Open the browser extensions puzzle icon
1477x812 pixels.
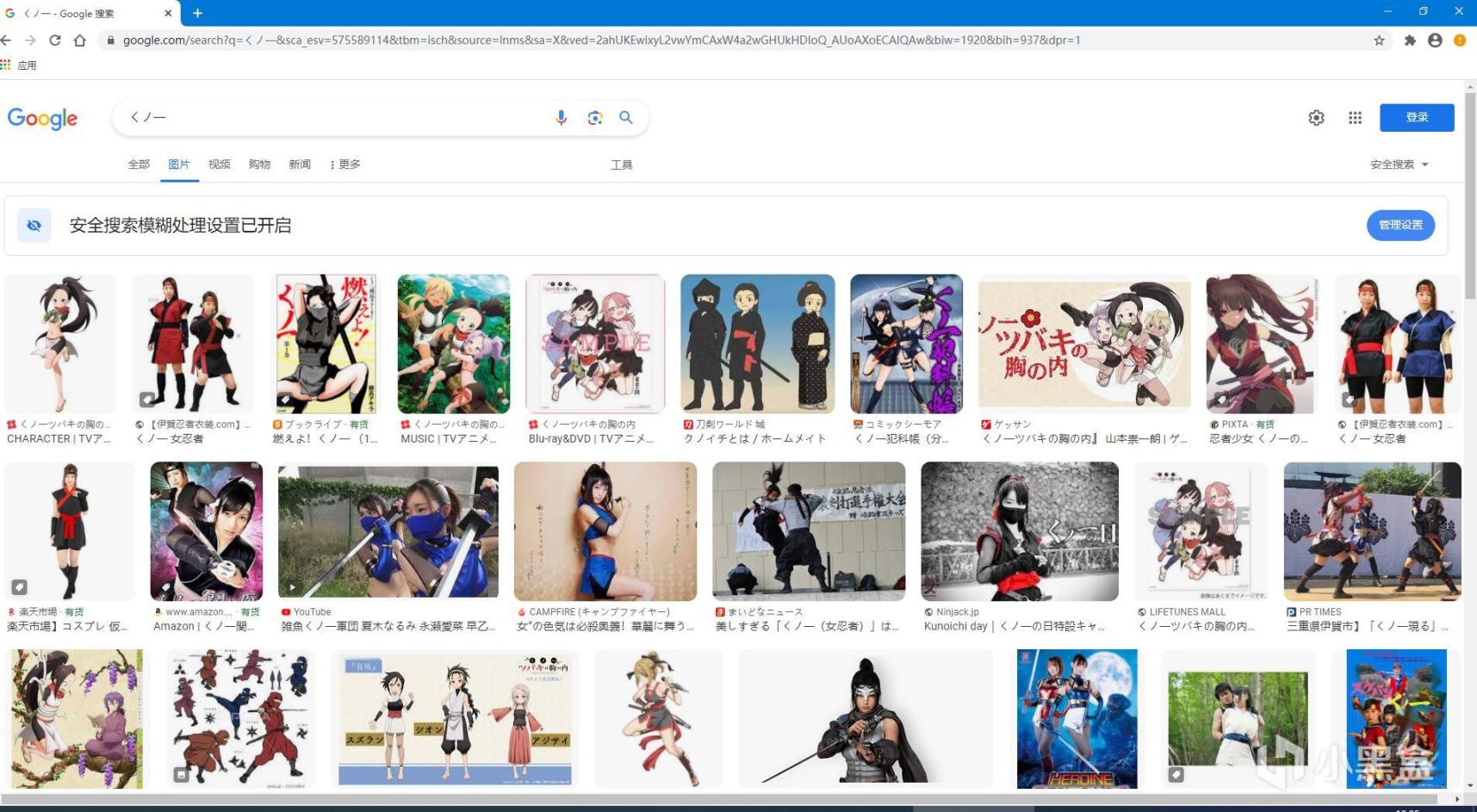pyautogui.click(x=1410, y=40)
